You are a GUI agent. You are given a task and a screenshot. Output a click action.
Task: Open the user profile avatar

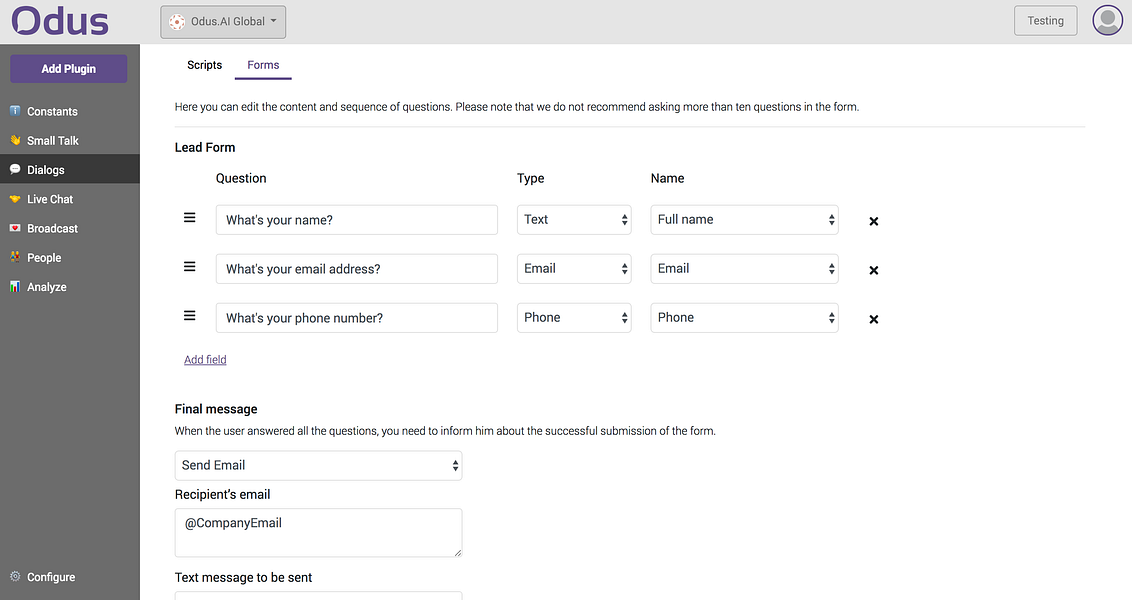1107,20
